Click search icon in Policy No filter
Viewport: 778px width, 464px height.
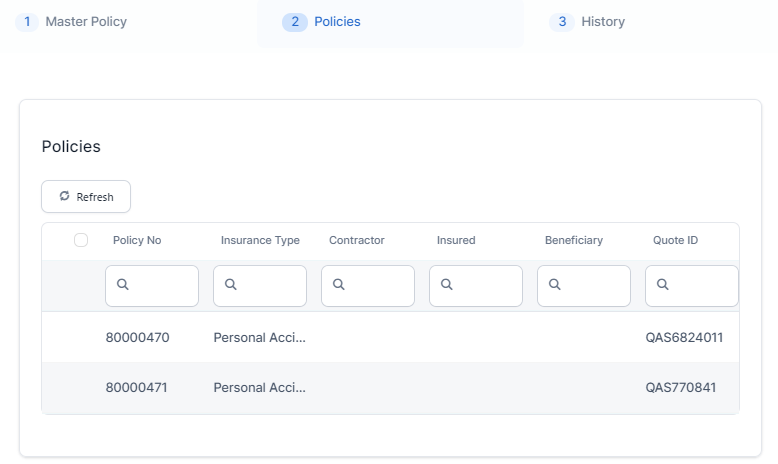(x=123, y=285)
